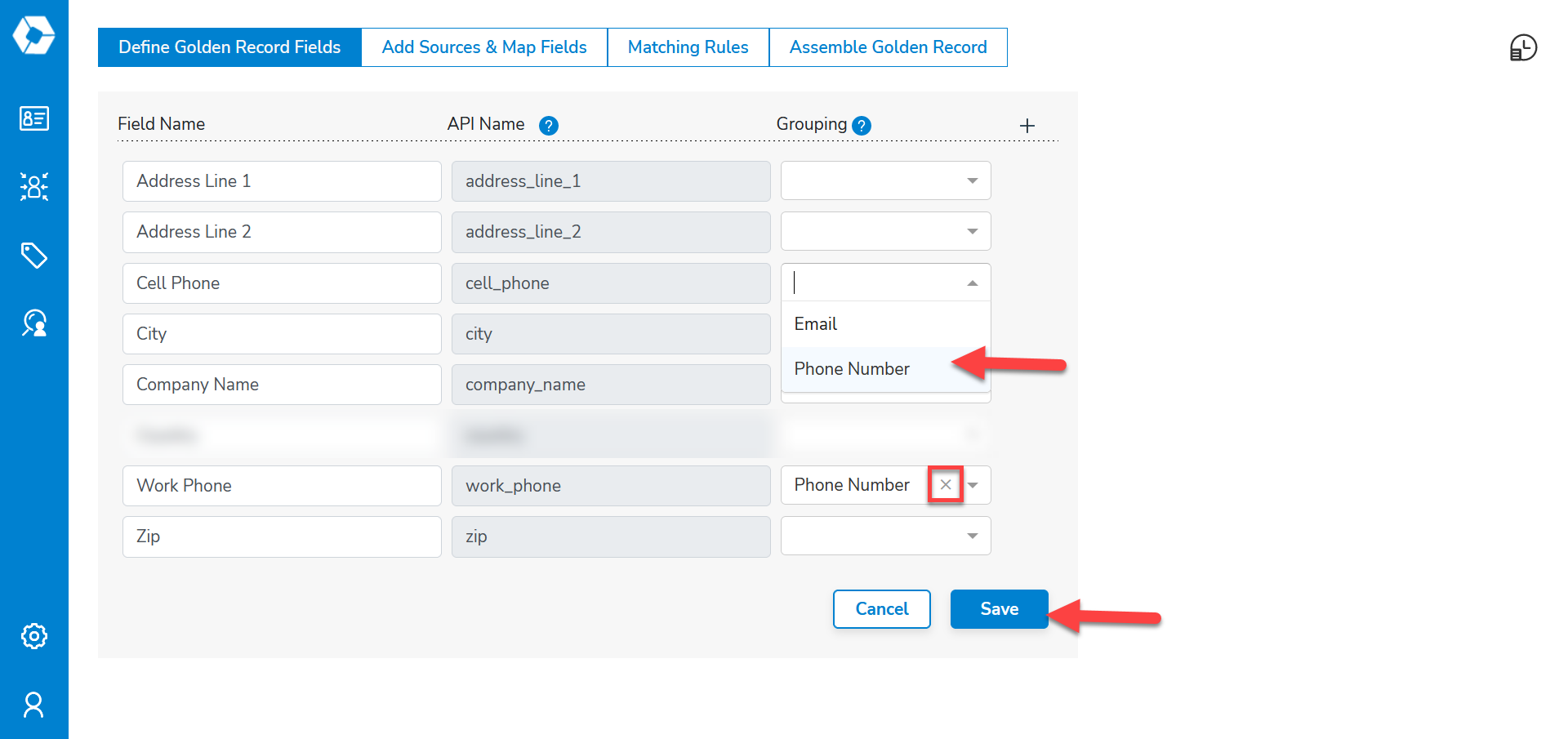This screenshot has width=1568, height=739.
Task: Open the settings gear in the sidebar
Action: click(x=33, y=635)
